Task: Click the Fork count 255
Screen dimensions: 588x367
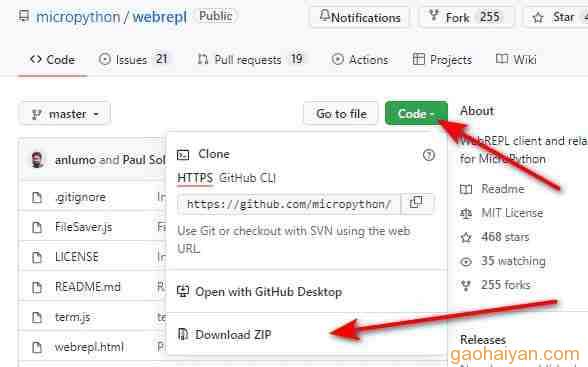Action: (x=490, y=17)
